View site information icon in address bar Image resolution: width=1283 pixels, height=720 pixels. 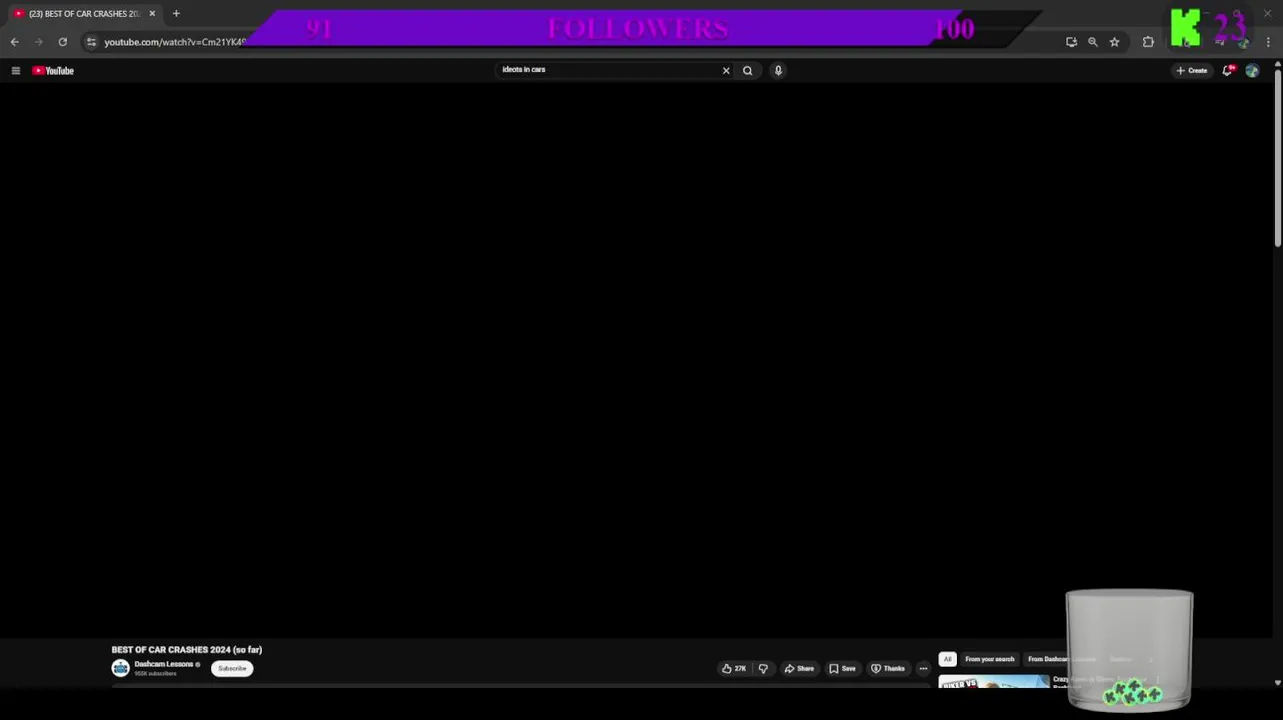pos(91,42)
